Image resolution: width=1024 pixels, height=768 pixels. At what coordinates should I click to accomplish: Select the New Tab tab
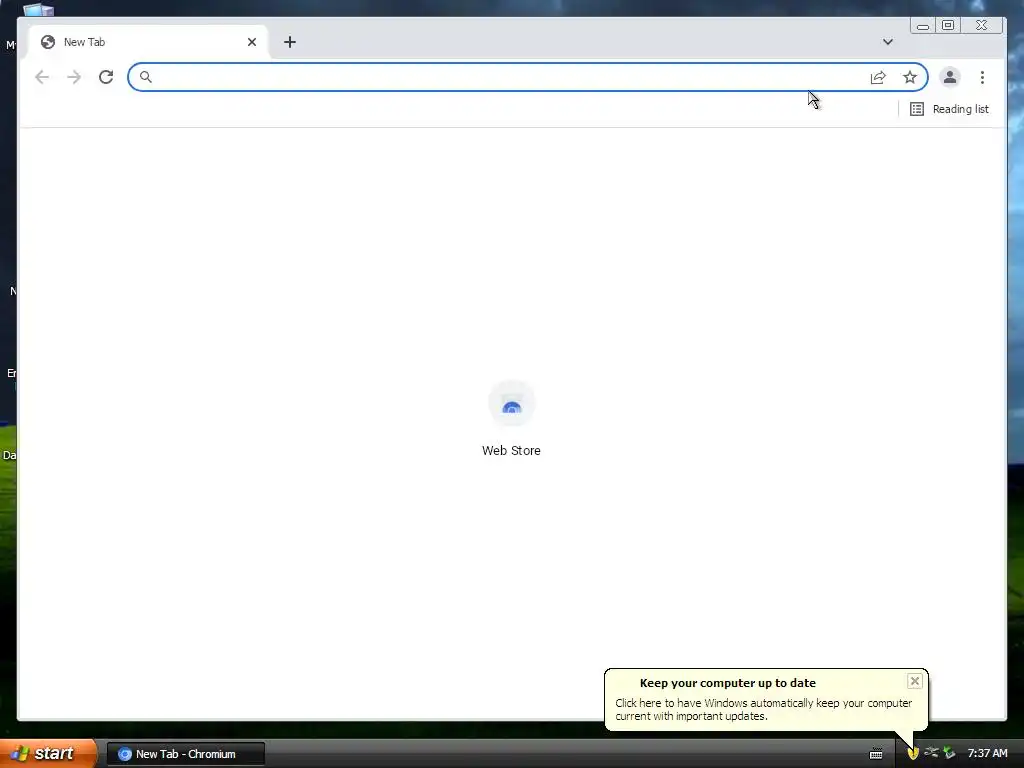[148, 42]
